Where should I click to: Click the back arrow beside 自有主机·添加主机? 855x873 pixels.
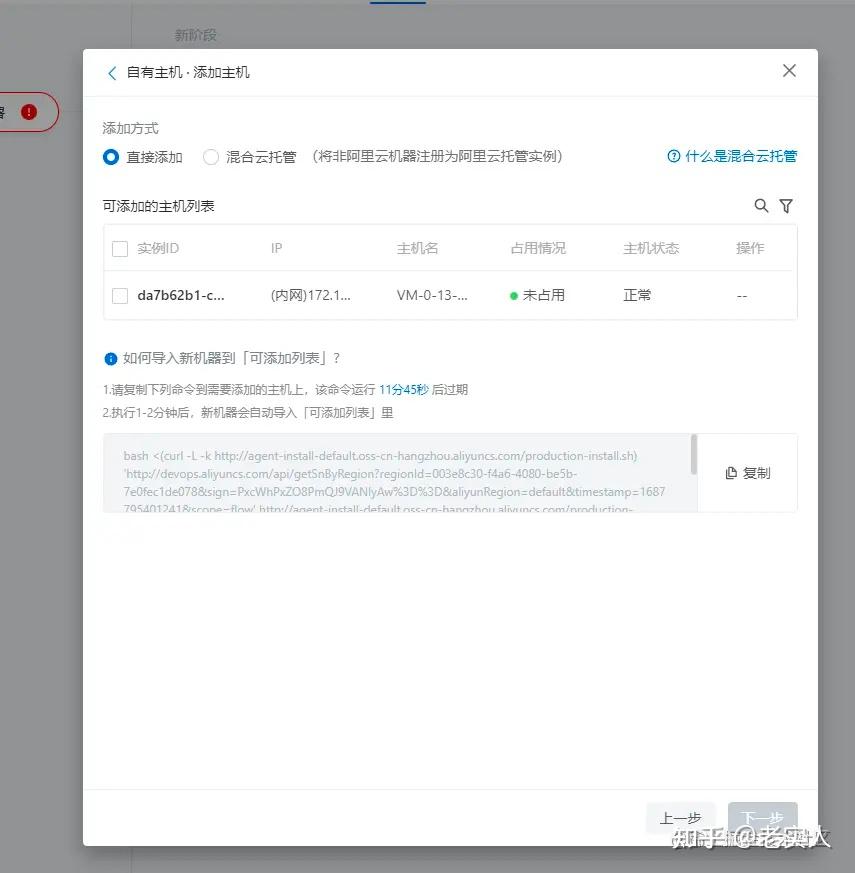click(112, 72)
